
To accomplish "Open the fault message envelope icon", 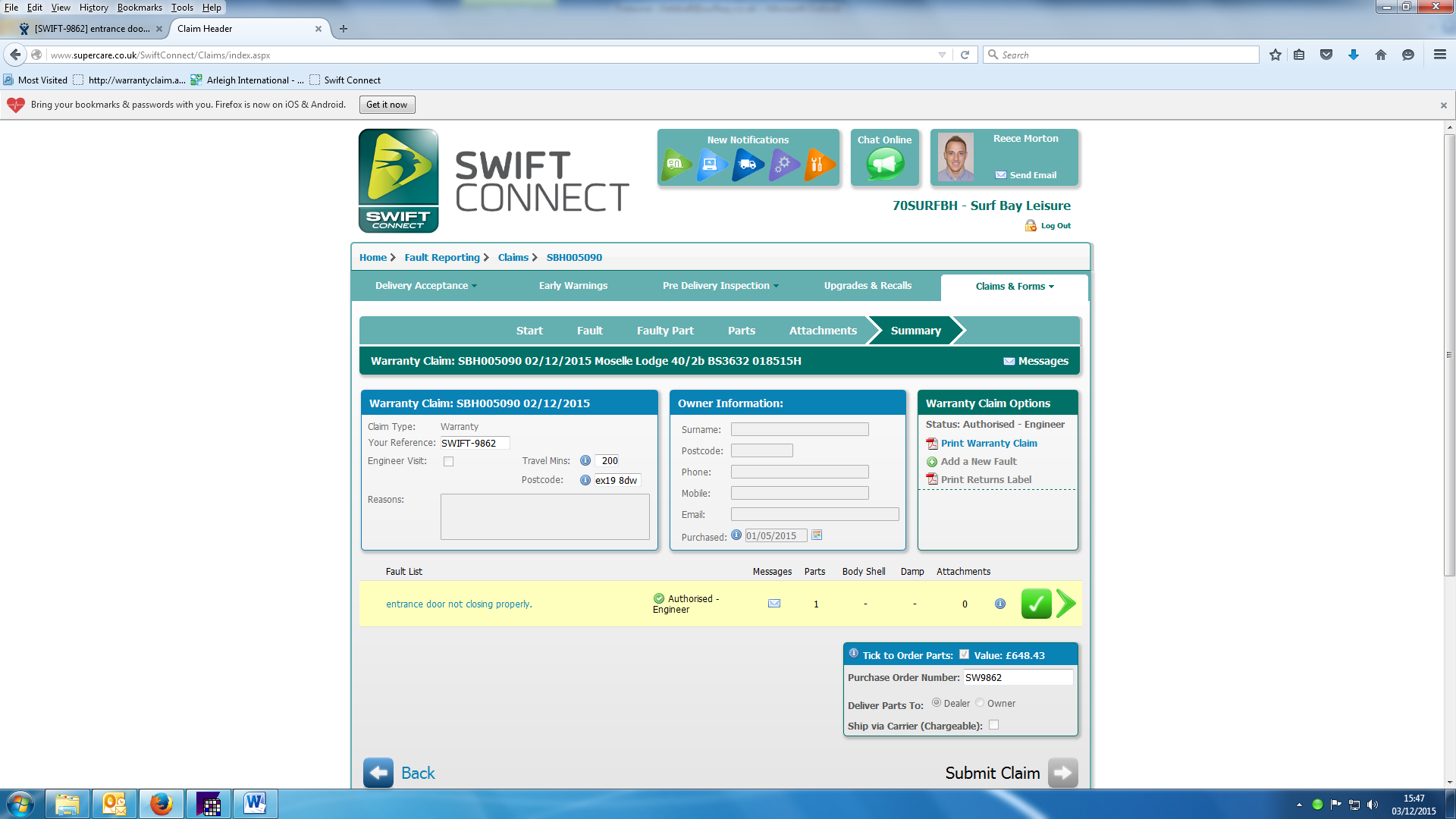I will pos(773,604).
